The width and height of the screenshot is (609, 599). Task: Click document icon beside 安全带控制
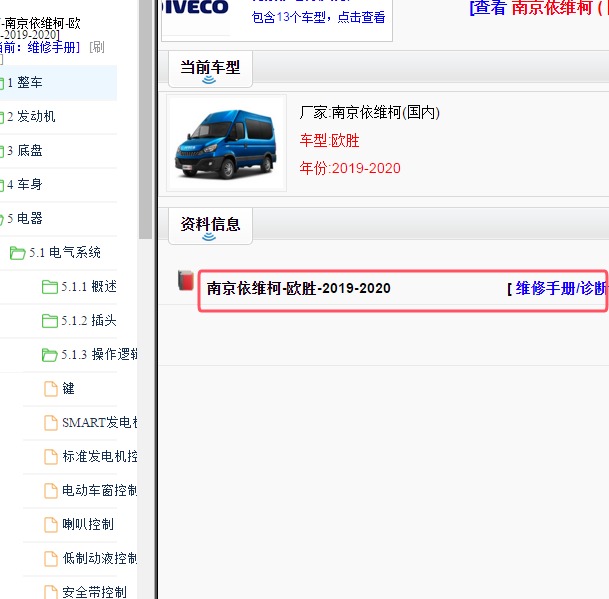(50, 592)
